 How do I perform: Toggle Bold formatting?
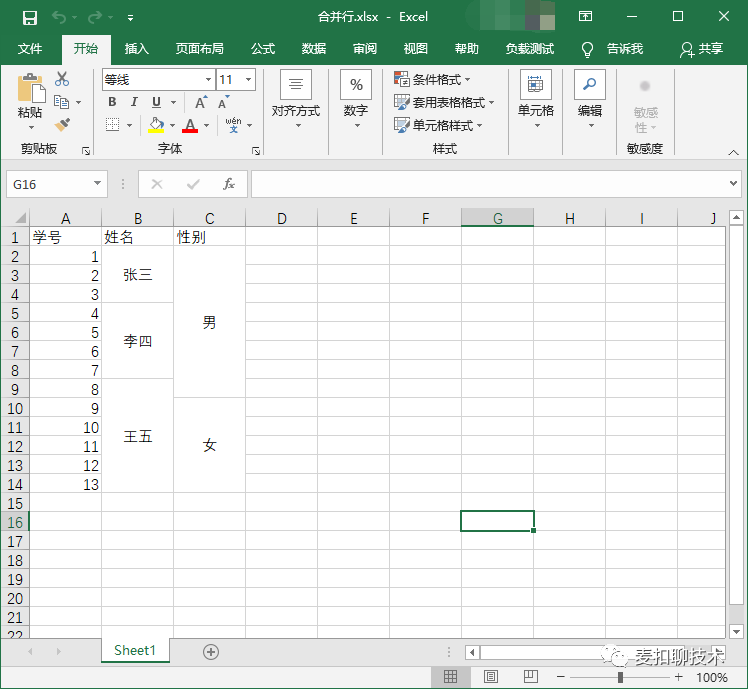pos(112,102)
